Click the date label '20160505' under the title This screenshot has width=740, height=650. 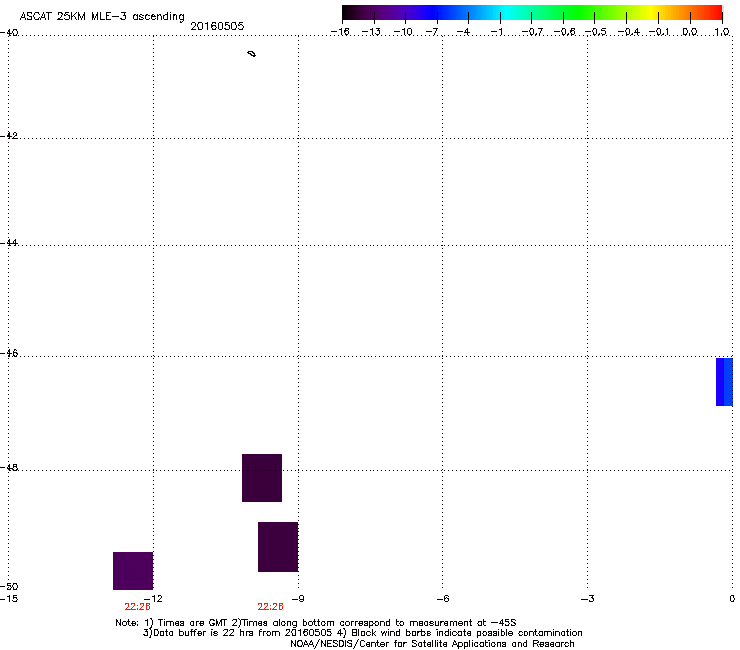217,26
